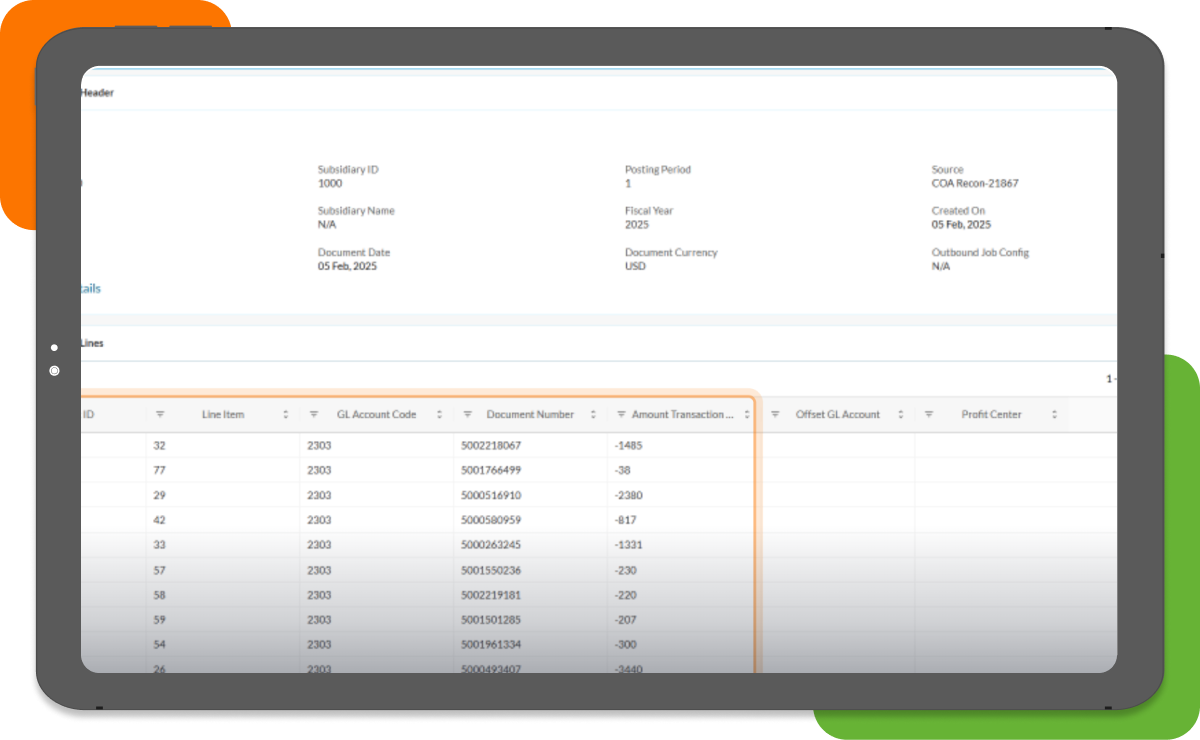Select document number 5001501285
This screenshot has width=1200, height=740.
tap(491, 620)
